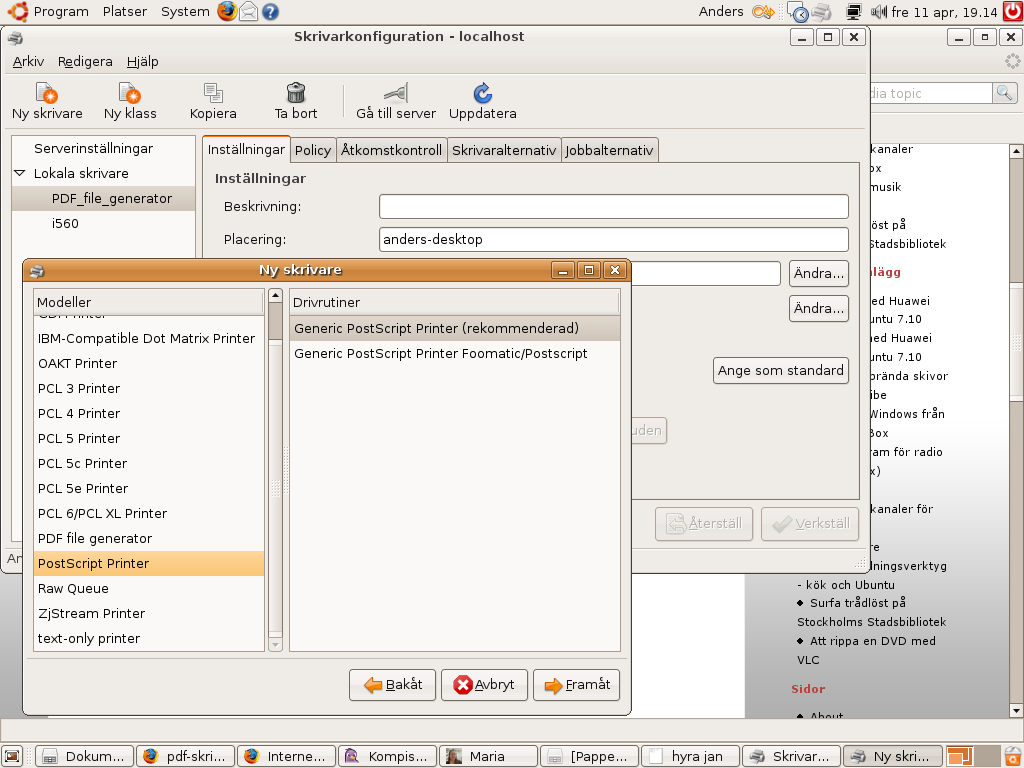Screen dimensions: 1024x768
Task: Select PCL 4 Printer model
Action: 149,413
